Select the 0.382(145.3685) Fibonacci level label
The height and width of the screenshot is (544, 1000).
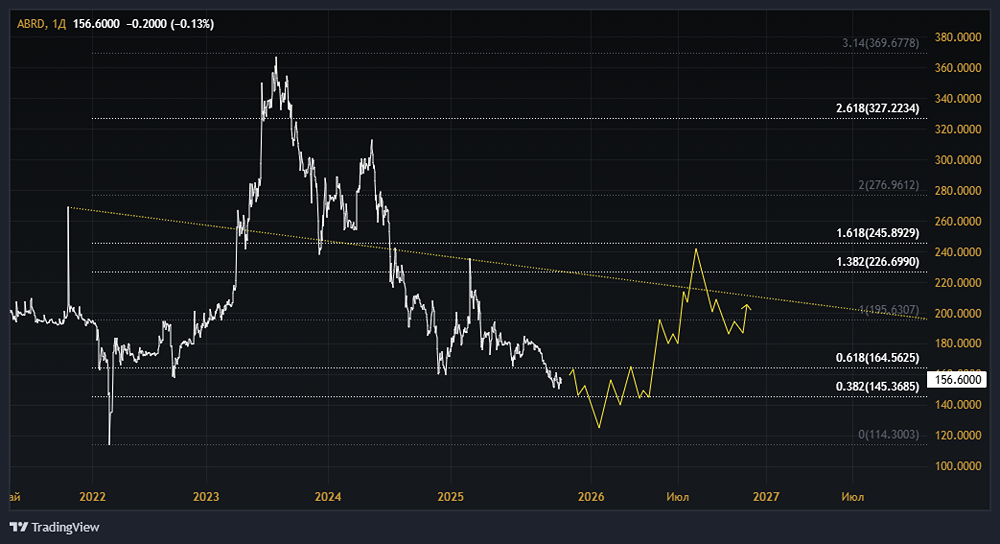click(878, 386)
